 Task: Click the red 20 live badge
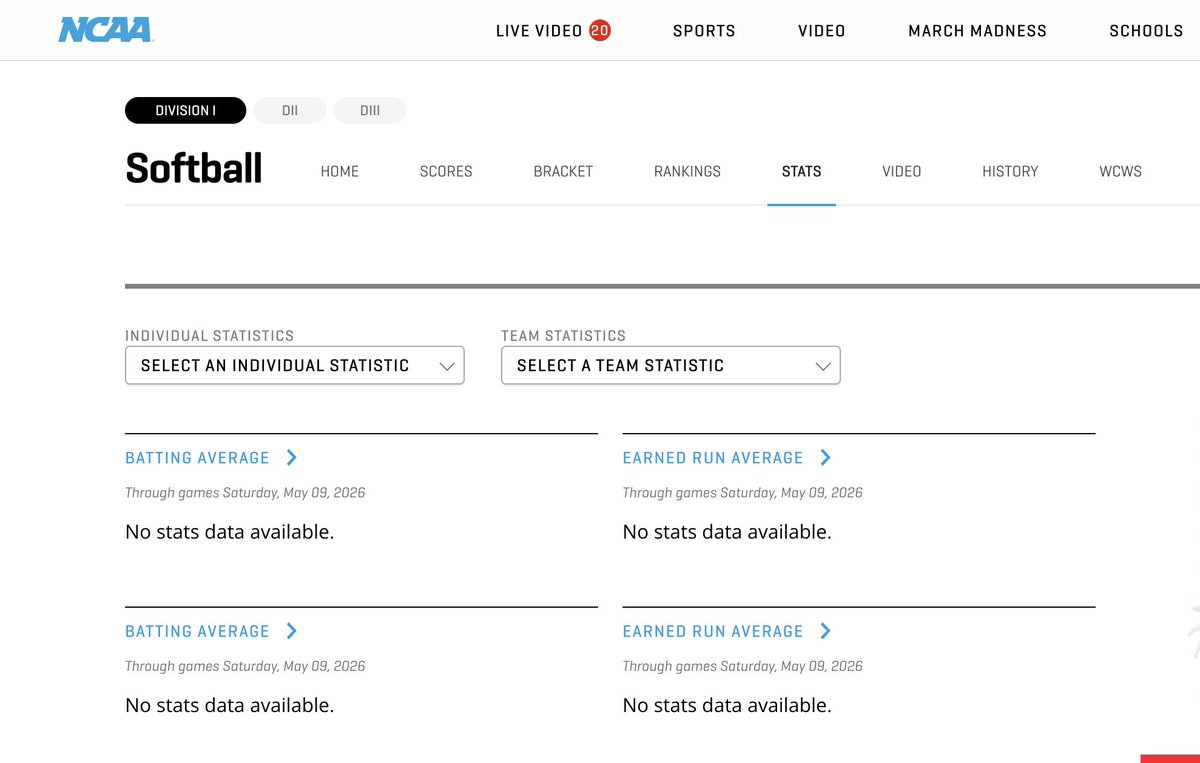(600, 30)
